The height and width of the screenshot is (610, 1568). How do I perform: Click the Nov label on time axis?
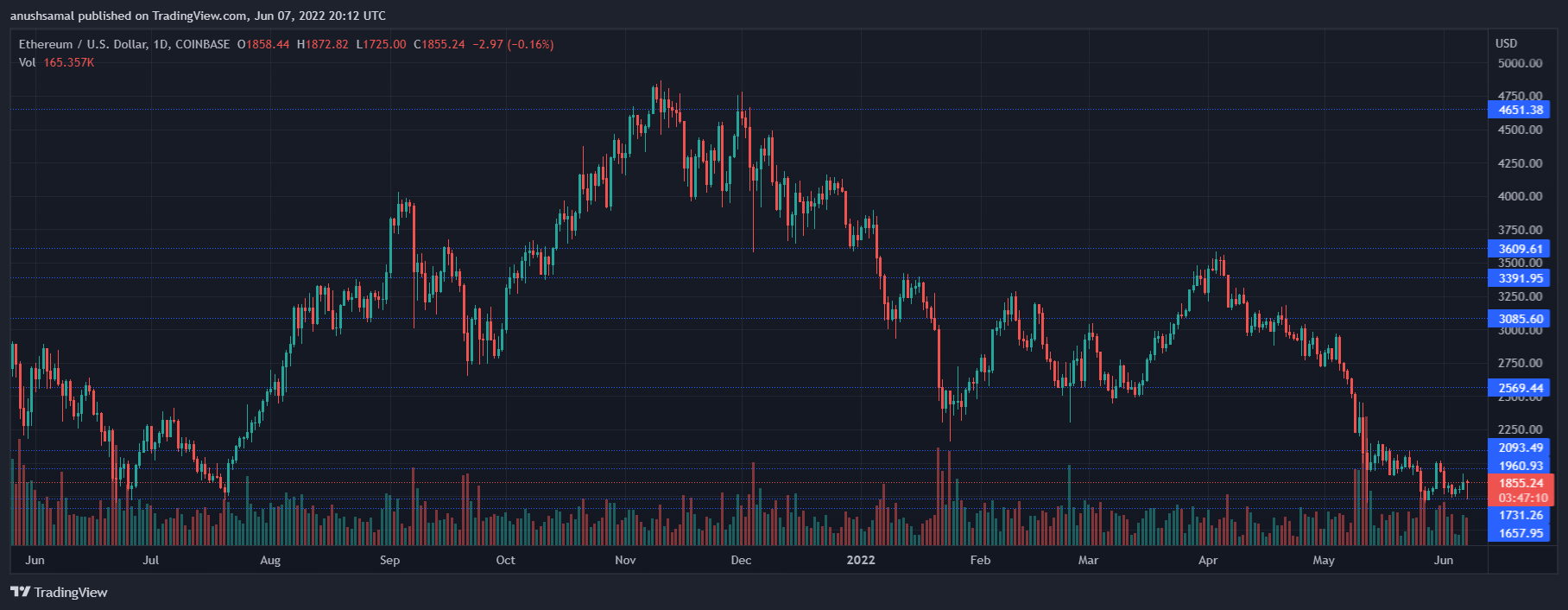[x=625, y=560]
